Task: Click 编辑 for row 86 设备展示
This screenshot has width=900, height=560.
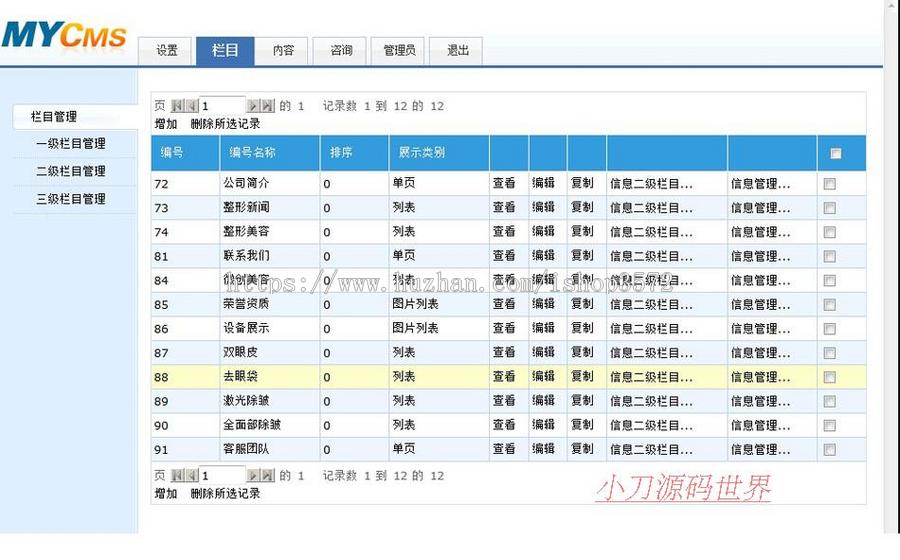Action: [x=543, y=328]
